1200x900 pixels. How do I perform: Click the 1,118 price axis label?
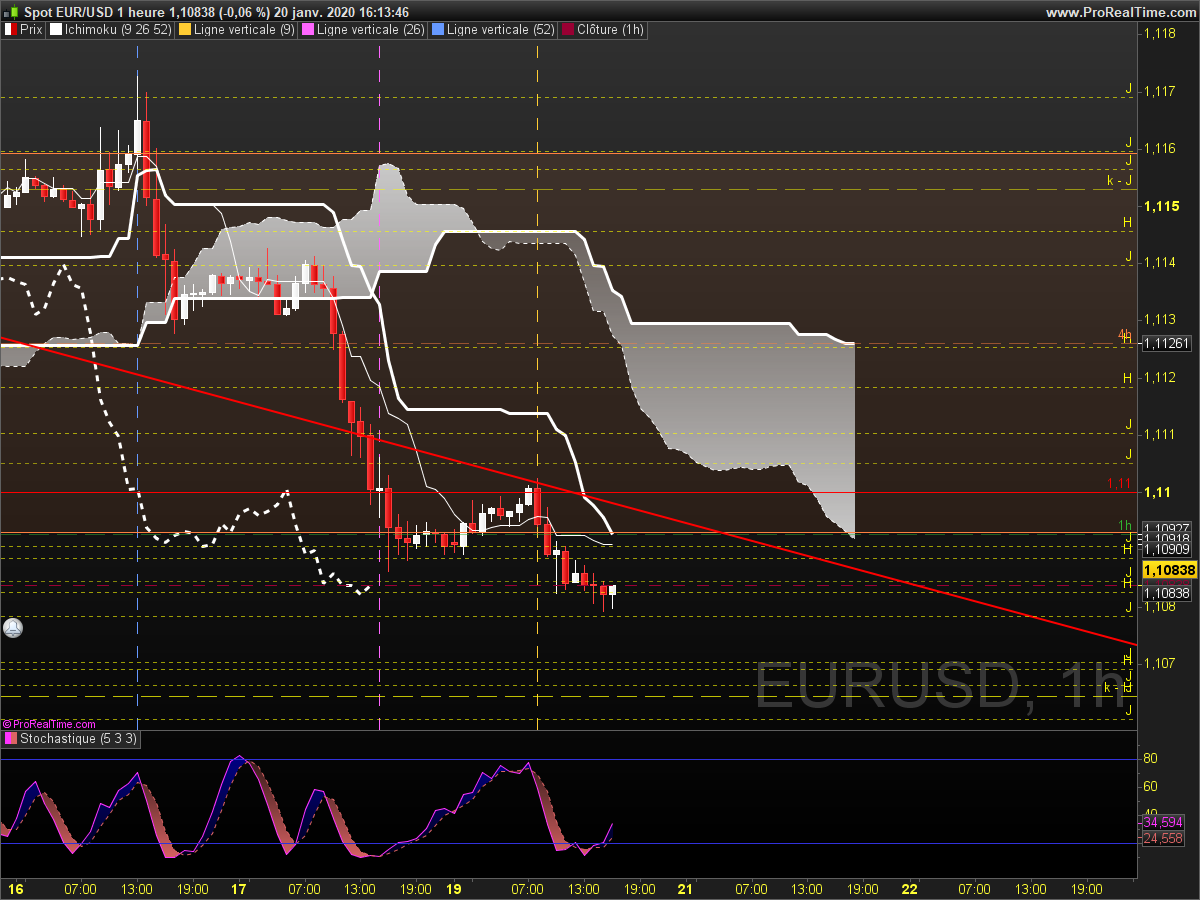pos(1160,34)
